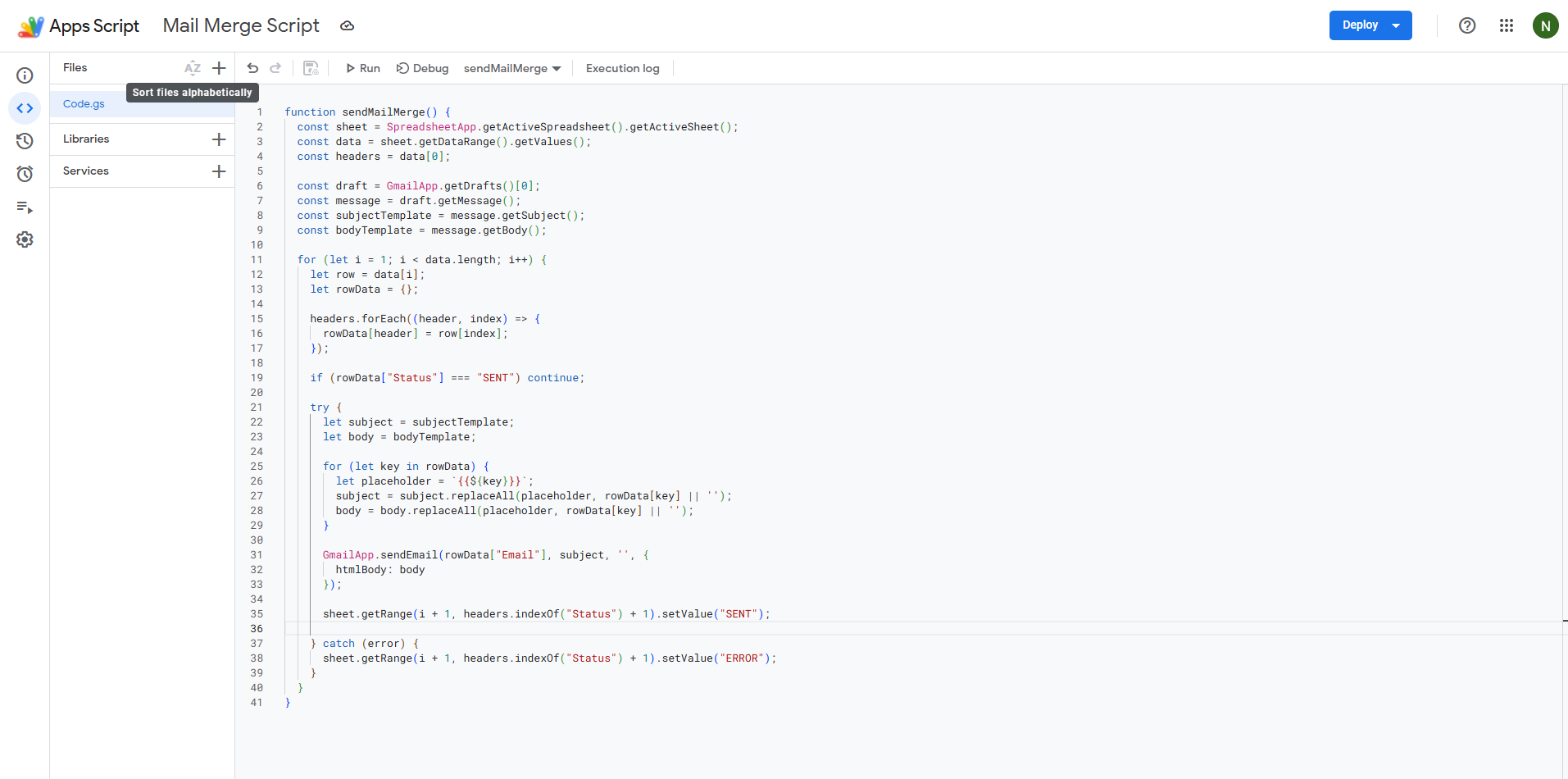The height and width of the screenshot is (779, 1568).
Task: Show the Execution log
Action: pos(622,68)
